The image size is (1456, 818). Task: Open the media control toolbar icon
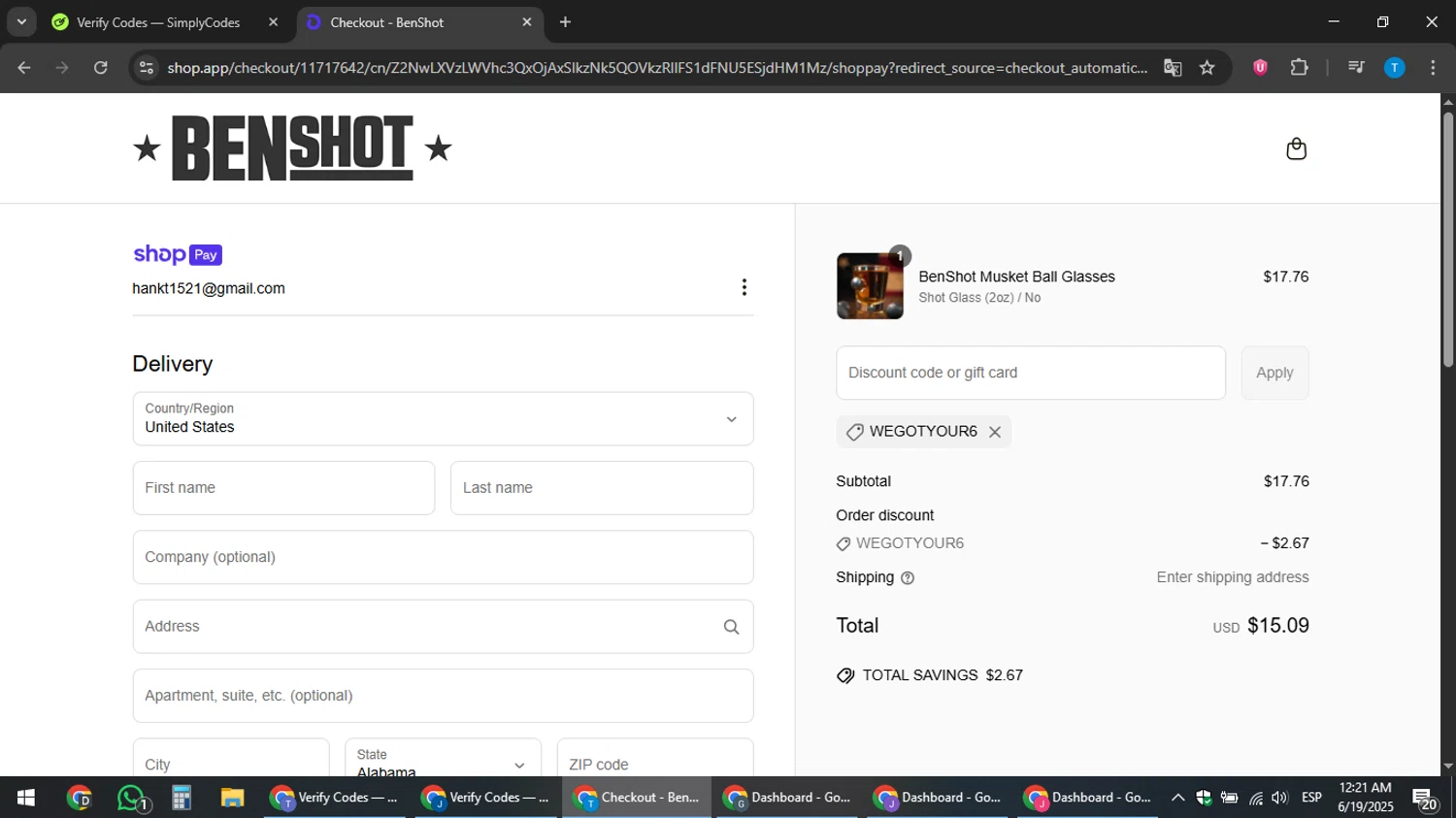tap(1356, 68)
